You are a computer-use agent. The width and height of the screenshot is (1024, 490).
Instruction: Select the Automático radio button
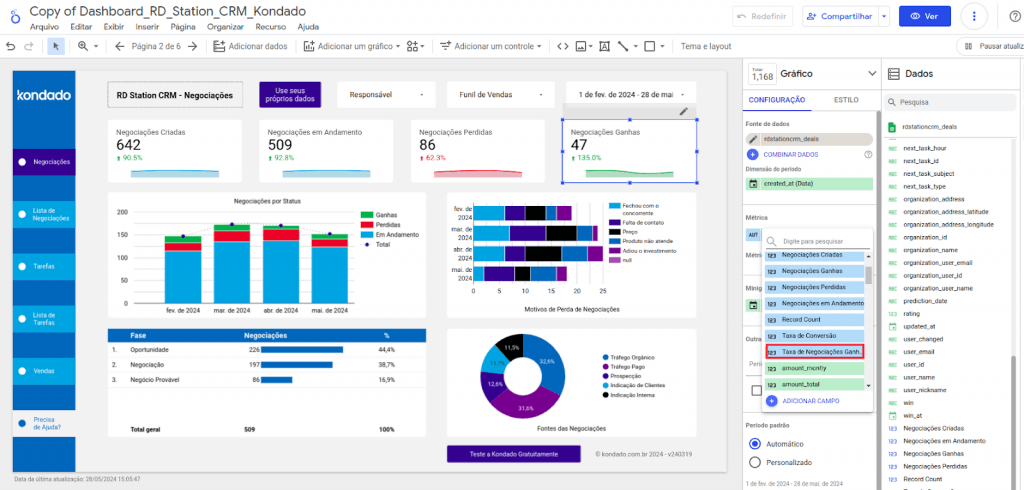(755, 443)
